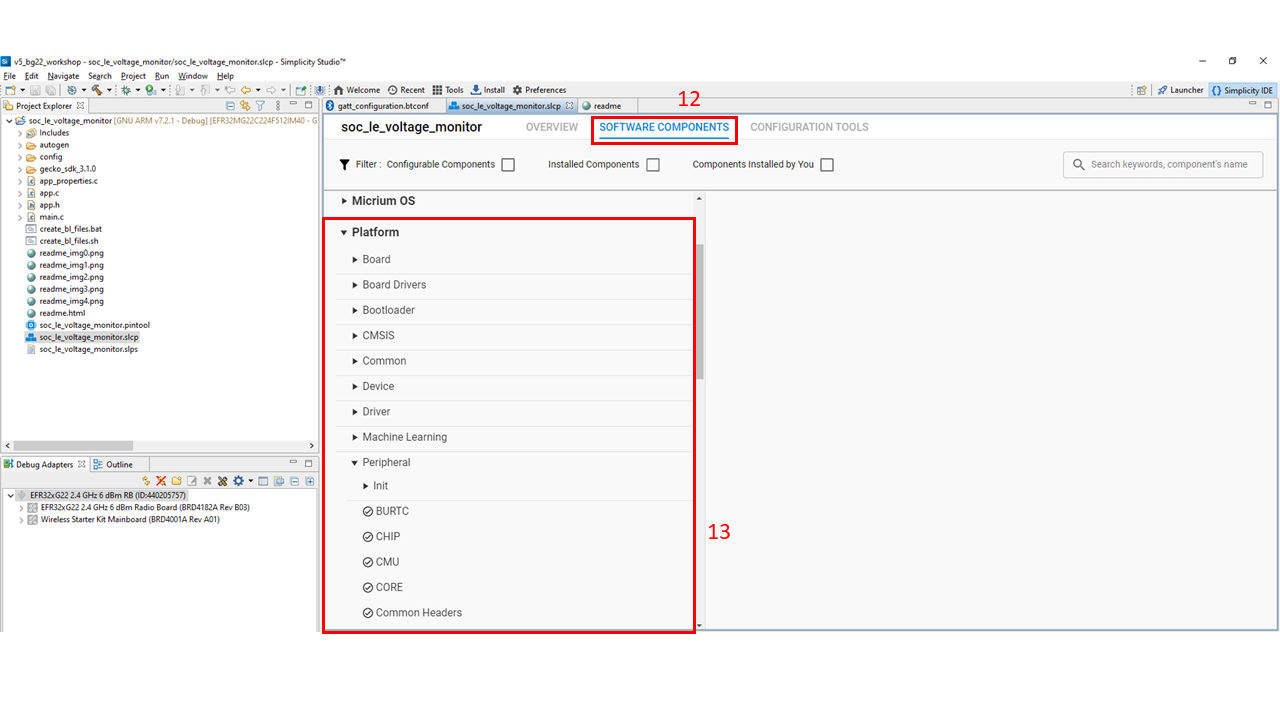Select create_bl_files.bat file
This screenshot has width=1280, height=720.
coord(70,229)
